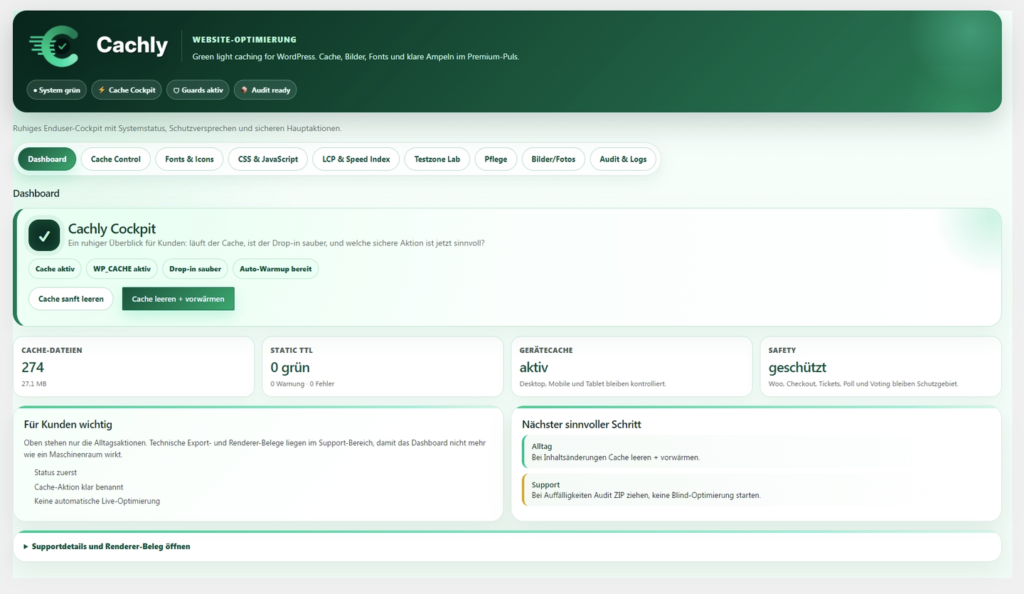Image resolution: width=1024 pixels, height=594 pixels.
Task: Go to the Audit & Logs tab
Action: point(623,159)
